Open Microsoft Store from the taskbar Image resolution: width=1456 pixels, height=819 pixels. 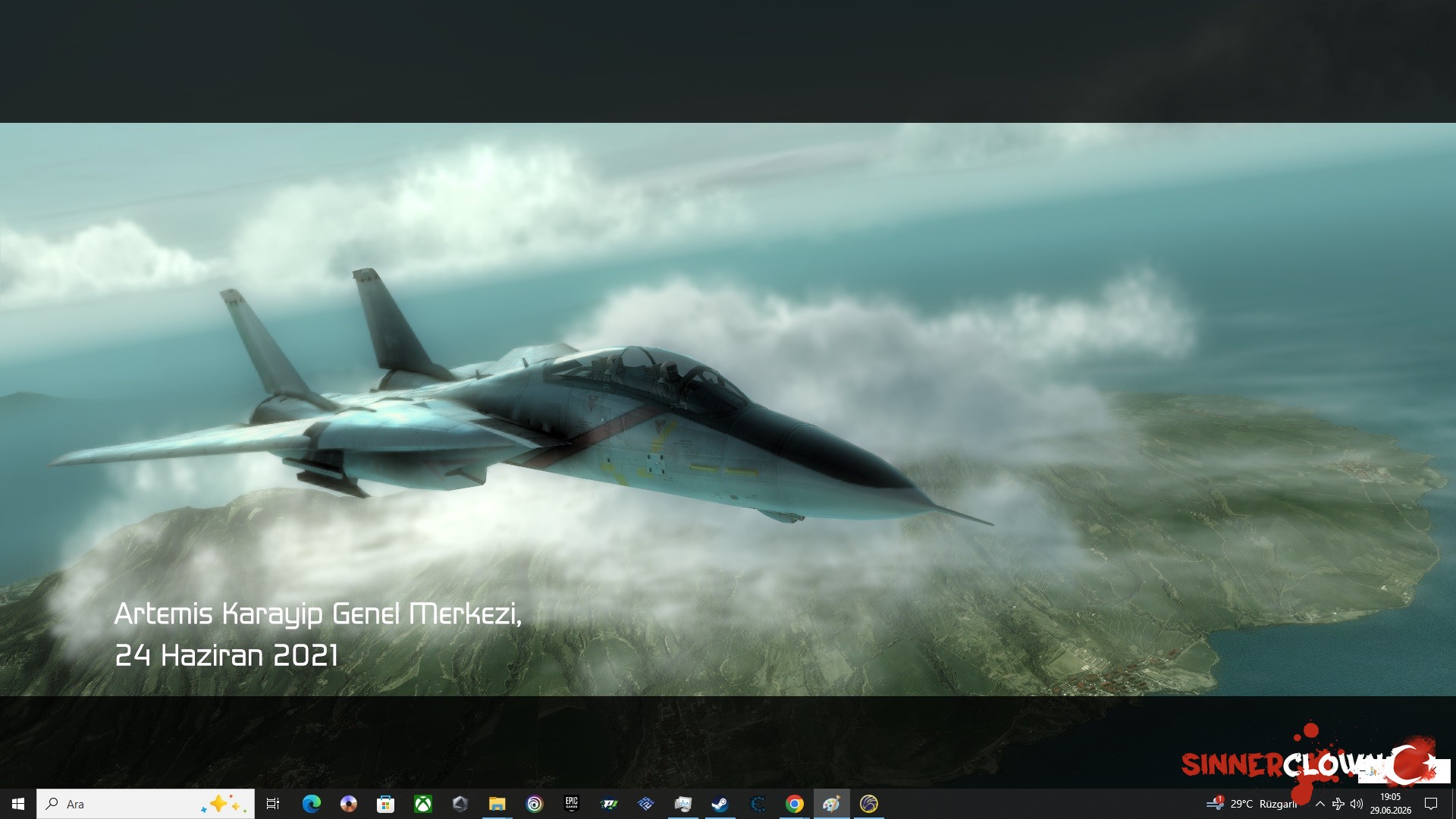(x=385, y=804)
